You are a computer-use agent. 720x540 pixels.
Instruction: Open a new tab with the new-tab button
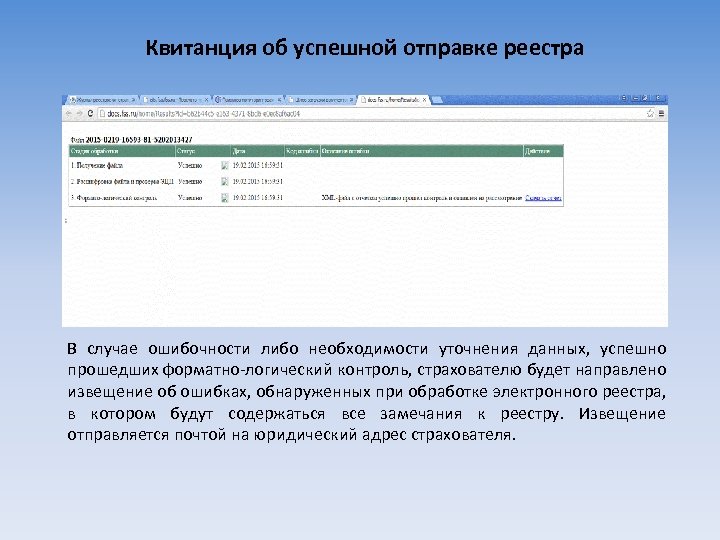[x=437, y=100]
